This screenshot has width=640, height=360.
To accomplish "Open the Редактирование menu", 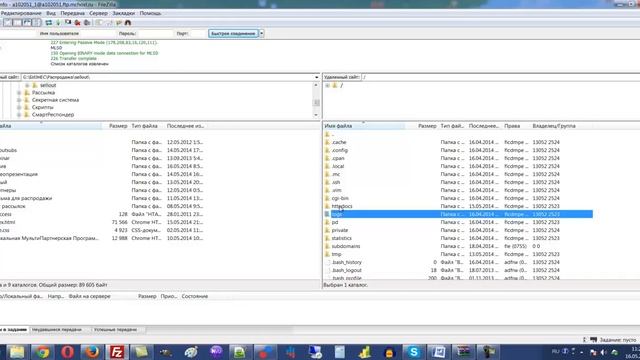I will [21, 13].
